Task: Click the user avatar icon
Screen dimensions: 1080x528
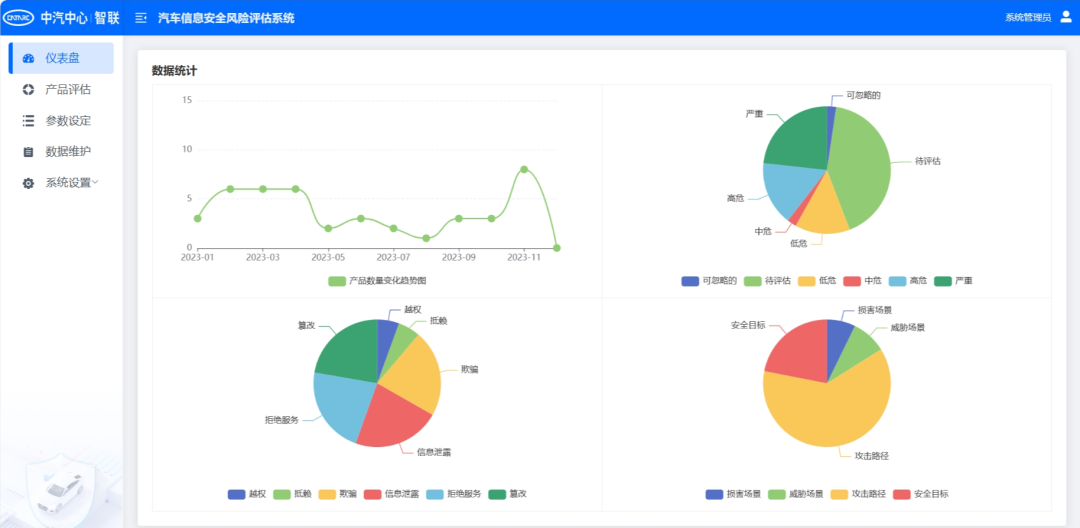Action: click(x=1066, y=17)
